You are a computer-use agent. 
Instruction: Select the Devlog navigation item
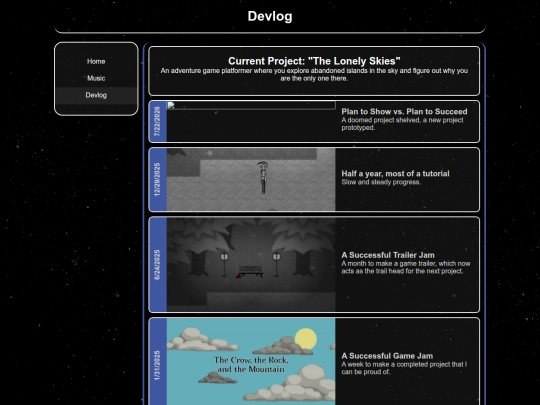(x=96, y=95)
